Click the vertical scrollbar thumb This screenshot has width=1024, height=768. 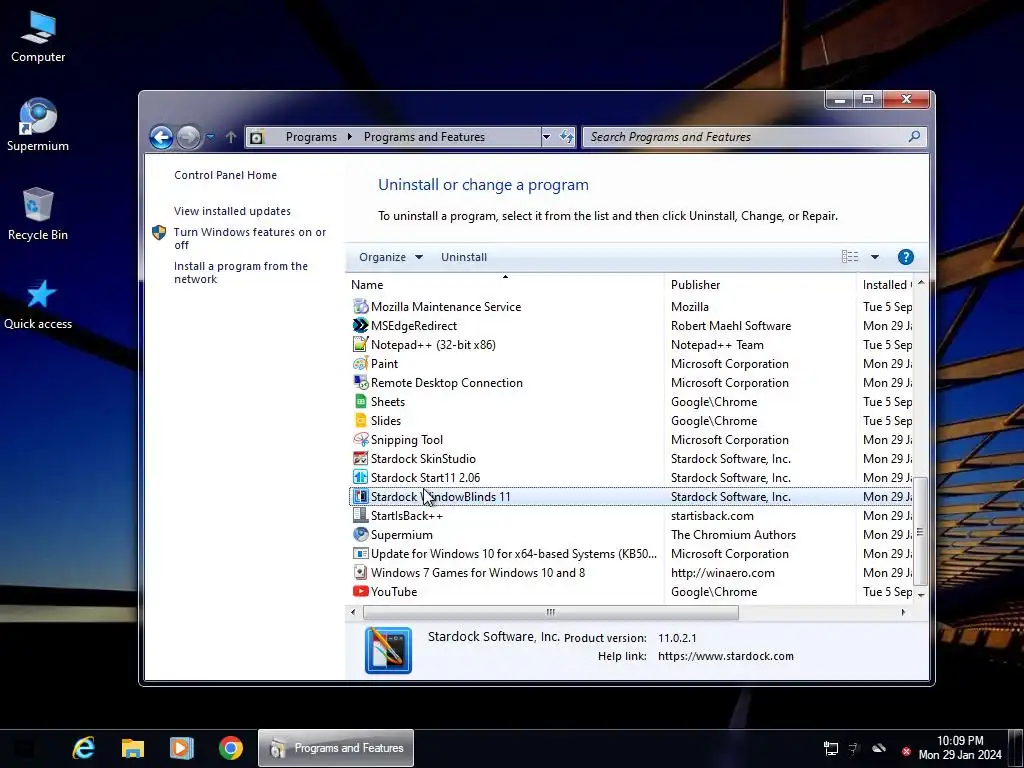921,531
